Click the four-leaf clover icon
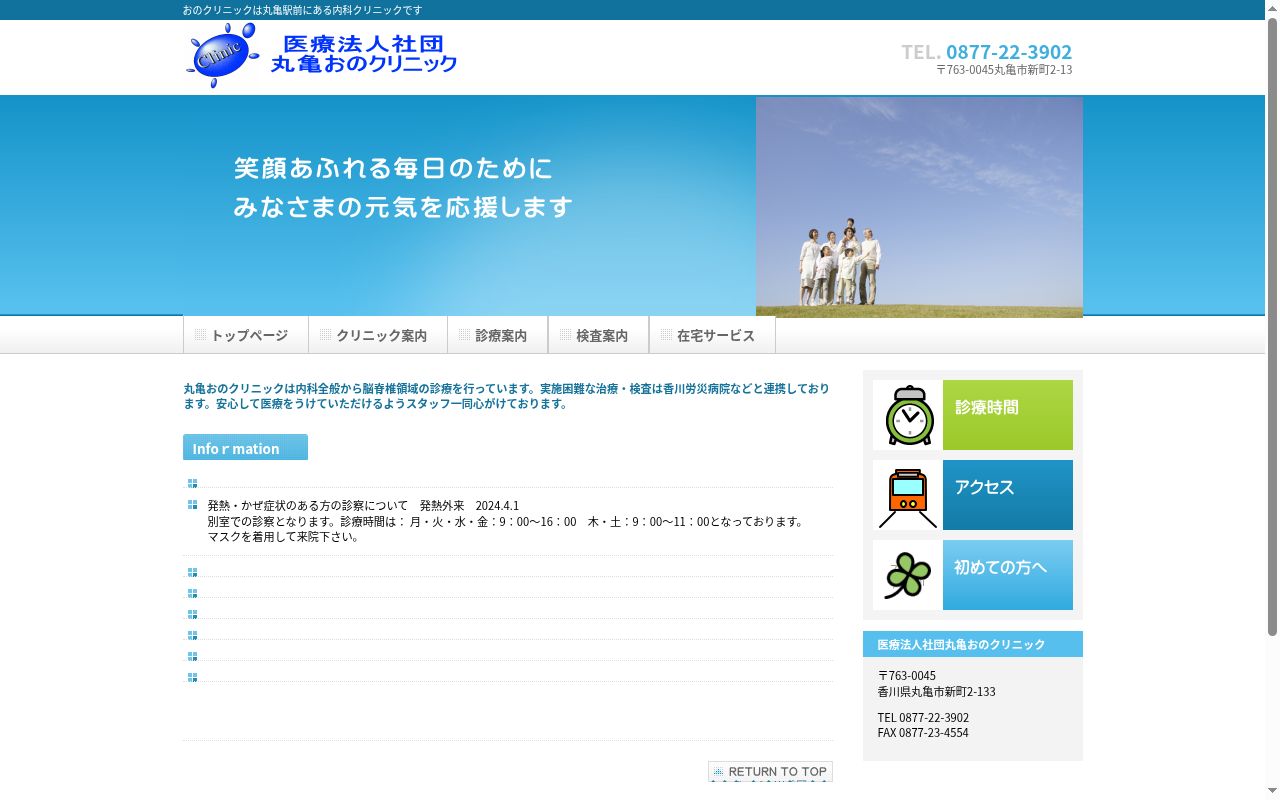 click(x=908, y=575)
